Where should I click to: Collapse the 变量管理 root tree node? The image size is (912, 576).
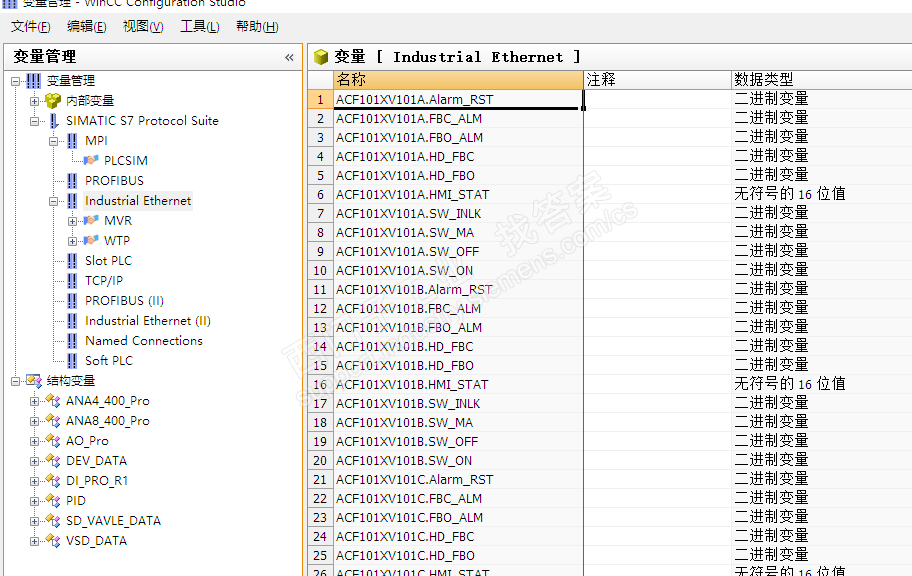point(16,81)
